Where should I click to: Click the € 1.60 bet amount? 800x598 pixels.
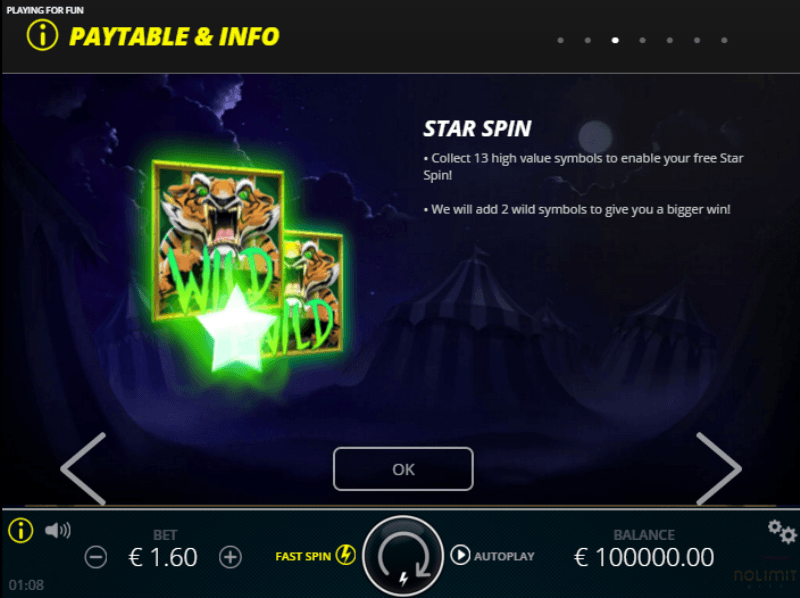click(x=163, y=557)
